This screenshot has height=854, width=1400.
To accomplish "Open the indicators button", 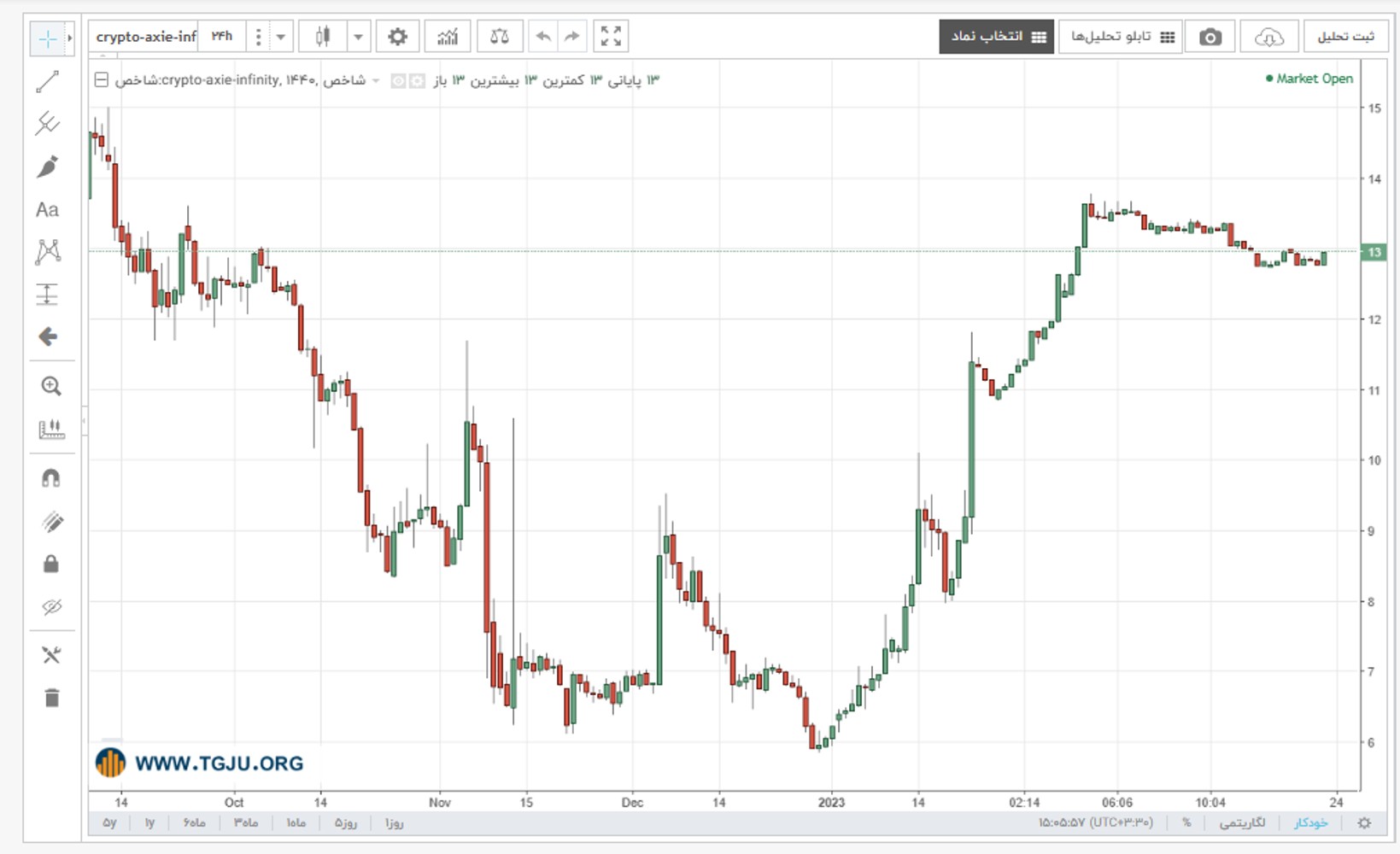I will [x=448, y=37].
